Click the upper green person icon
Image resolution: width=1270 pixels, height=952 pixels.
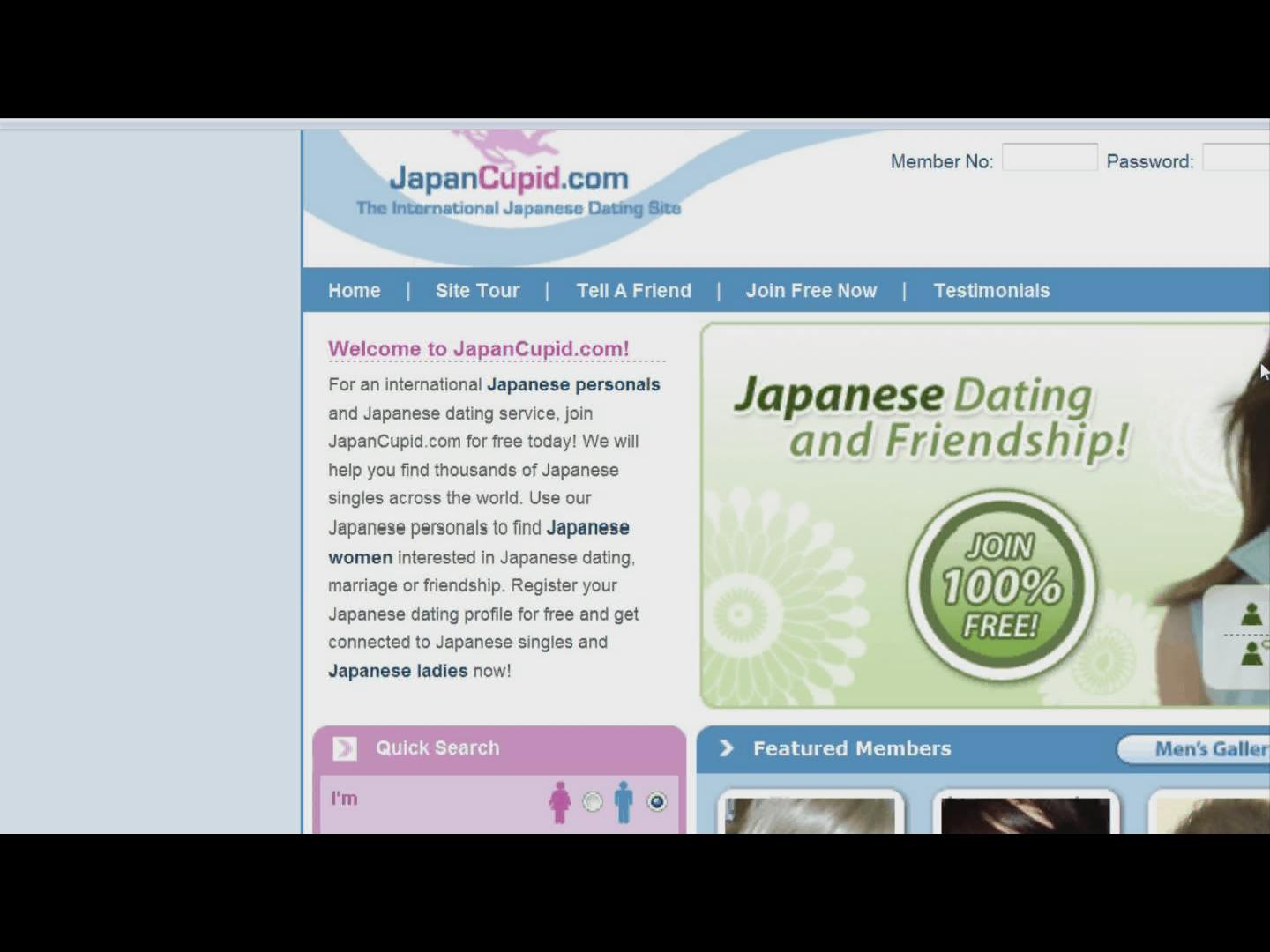[x=1251, y=614]
